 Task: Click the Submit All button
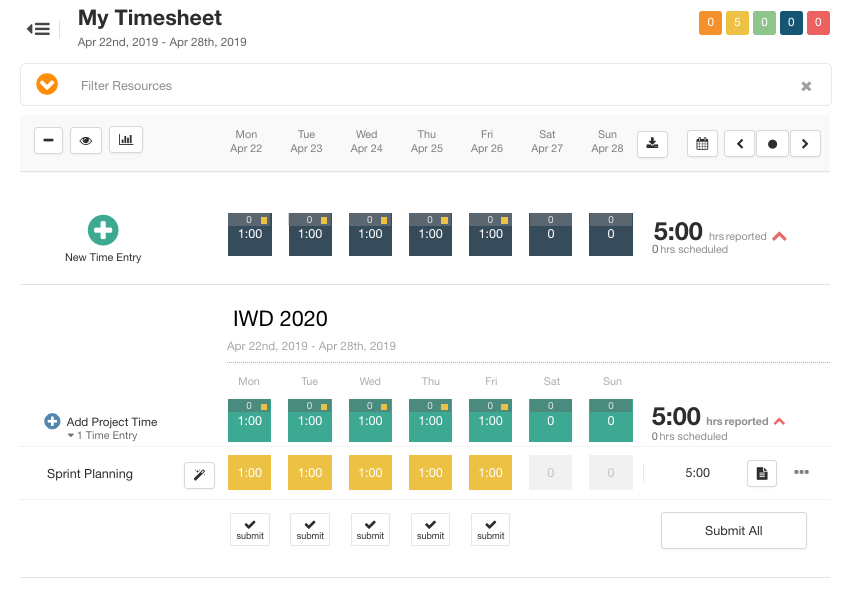pyautogui.click(x=733, y=531)
